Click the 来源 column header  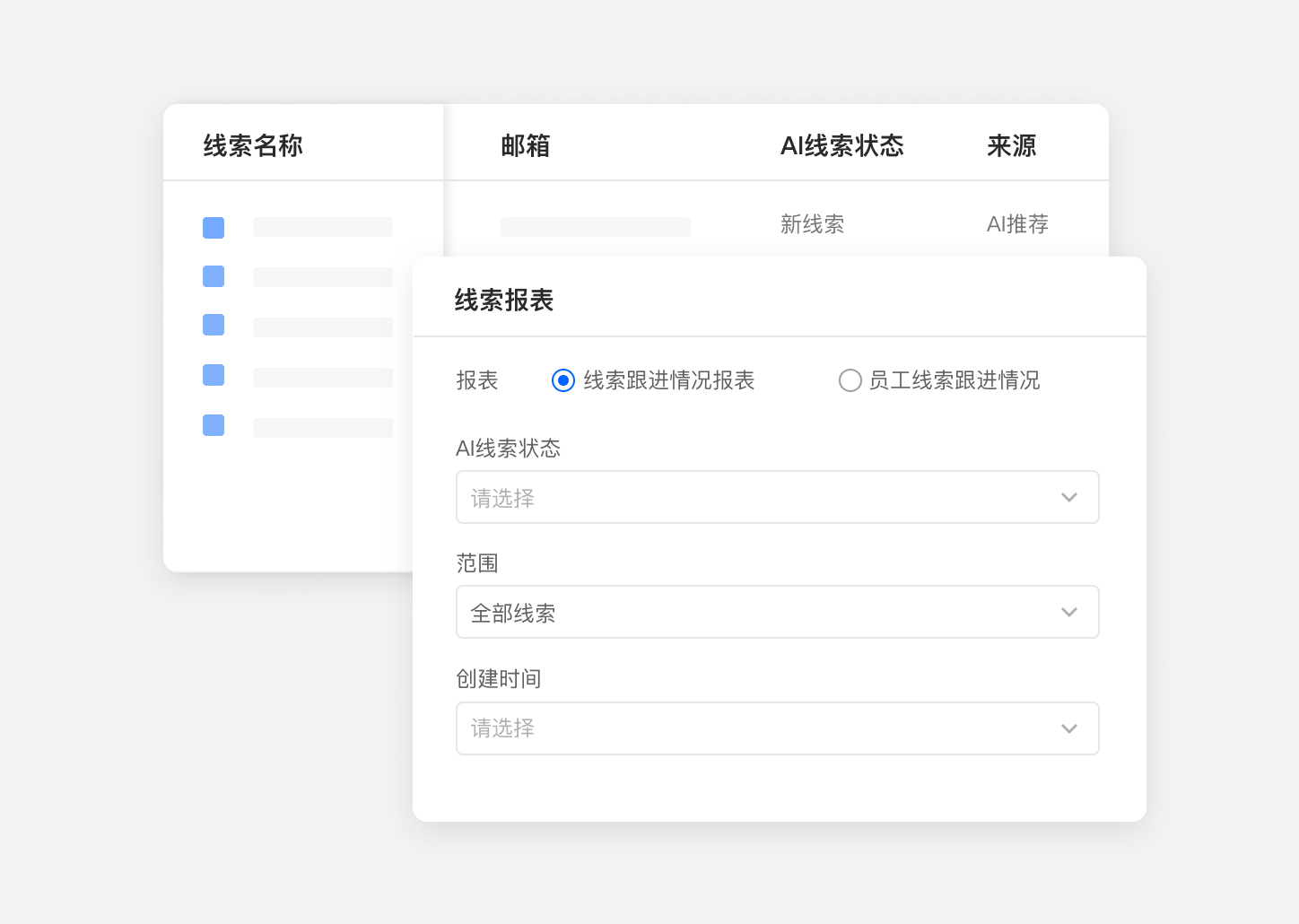click(x=1011, y=145)
